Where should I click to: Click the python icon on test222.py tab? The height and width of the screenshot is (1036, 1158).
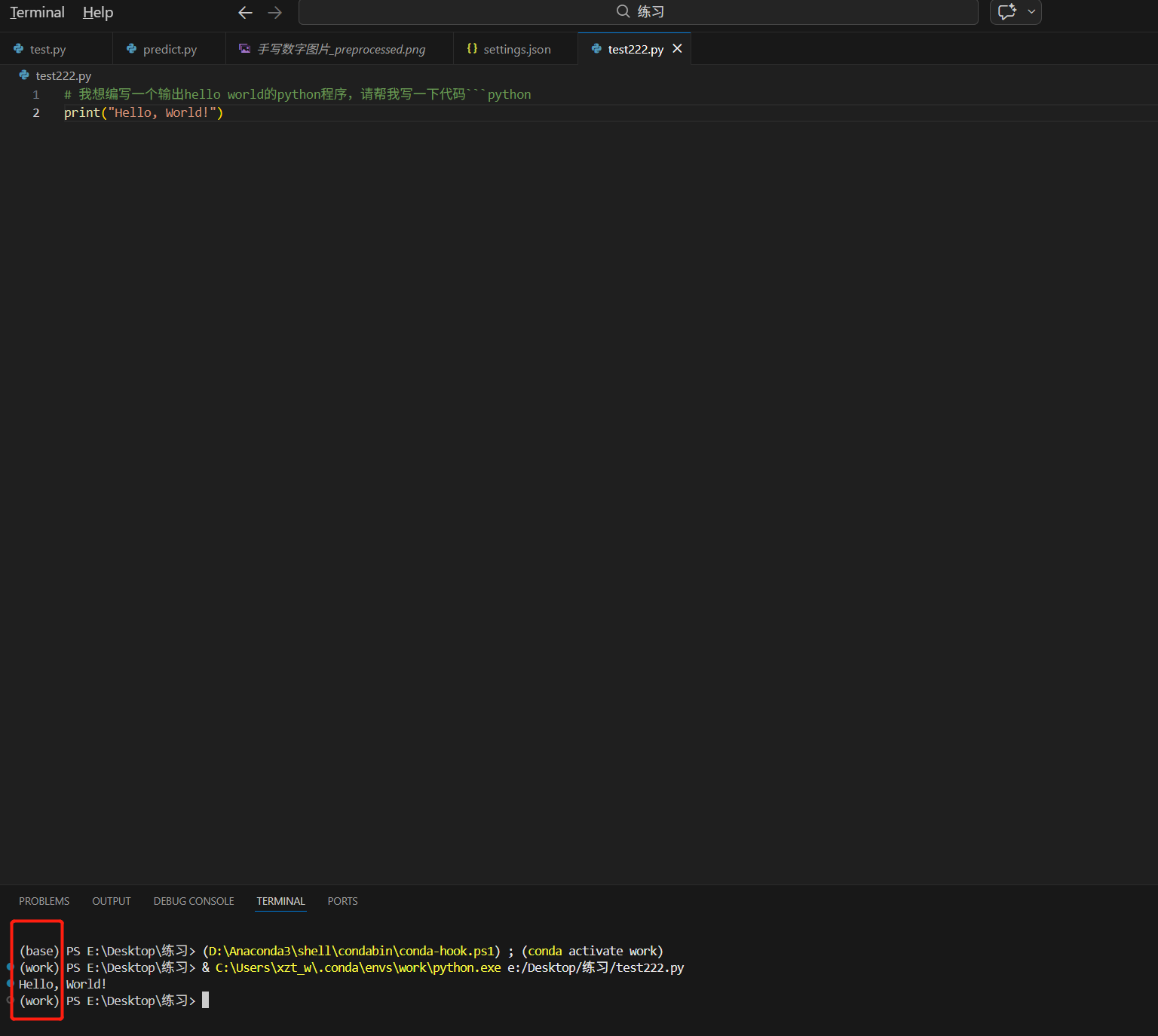pos(596,48)
